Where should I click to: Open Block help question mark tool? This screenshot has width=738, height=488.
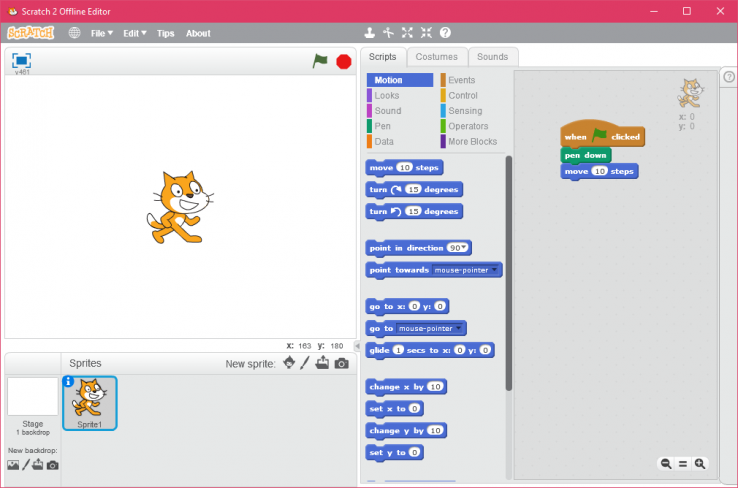(445, 33)
